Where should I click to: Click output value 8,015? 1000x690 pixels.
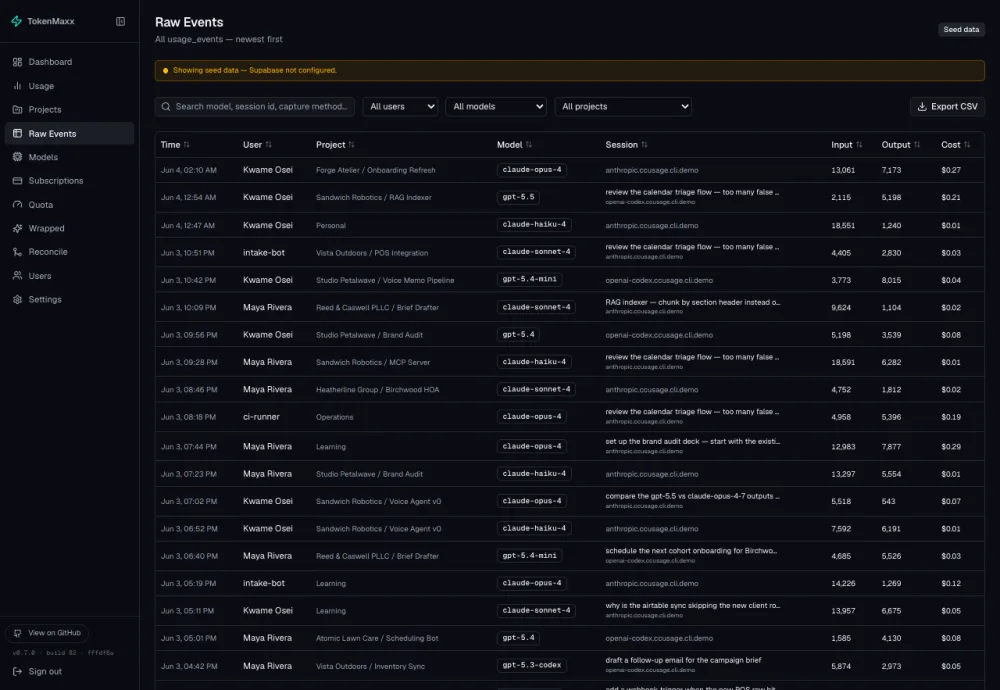tap(891, 281)
